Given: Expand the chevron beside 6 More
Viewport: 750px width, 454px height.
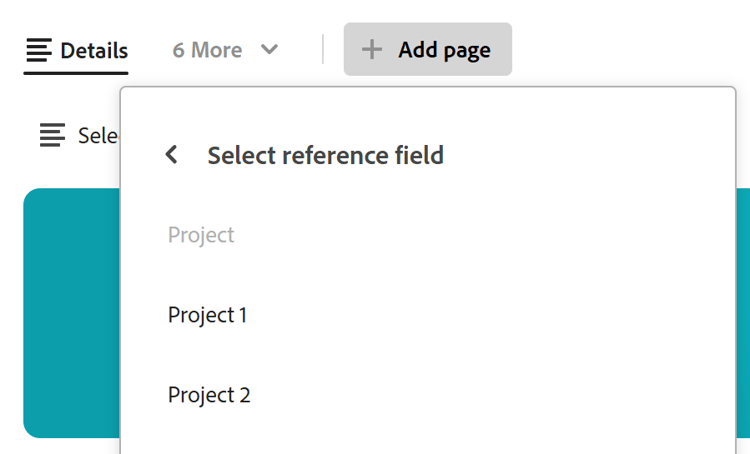Looking at the screenshot, I should (x=269, y=49).
